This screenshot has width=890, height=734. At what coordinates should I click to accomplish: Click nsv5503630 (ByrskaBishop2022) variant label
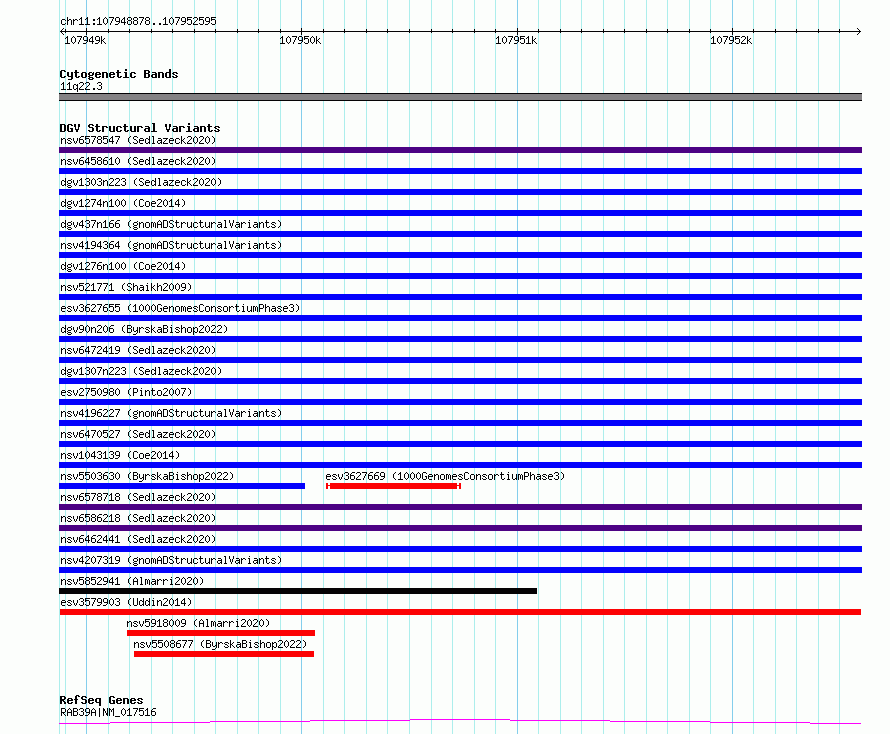tap(147, 476)
